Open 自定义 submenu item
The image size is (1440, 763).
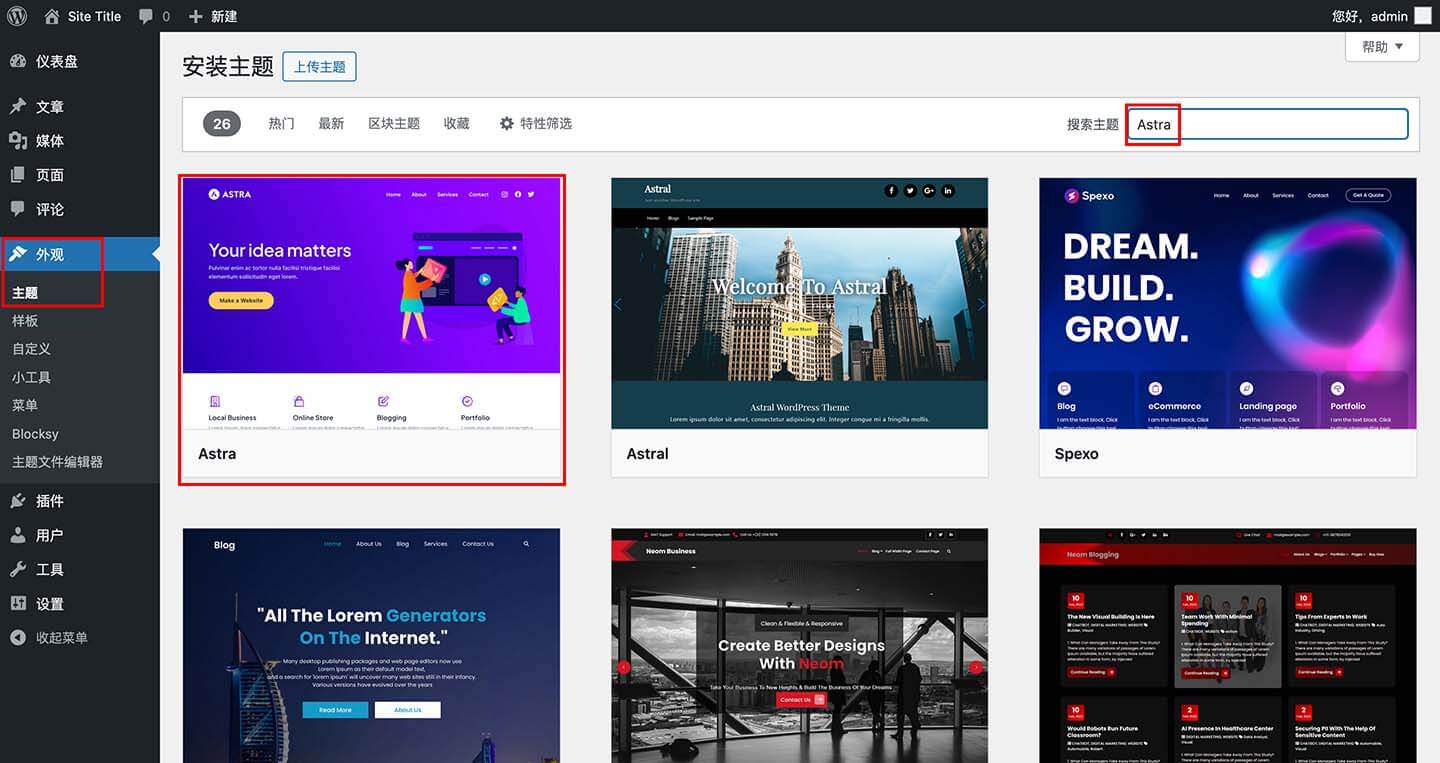point(31,349)
